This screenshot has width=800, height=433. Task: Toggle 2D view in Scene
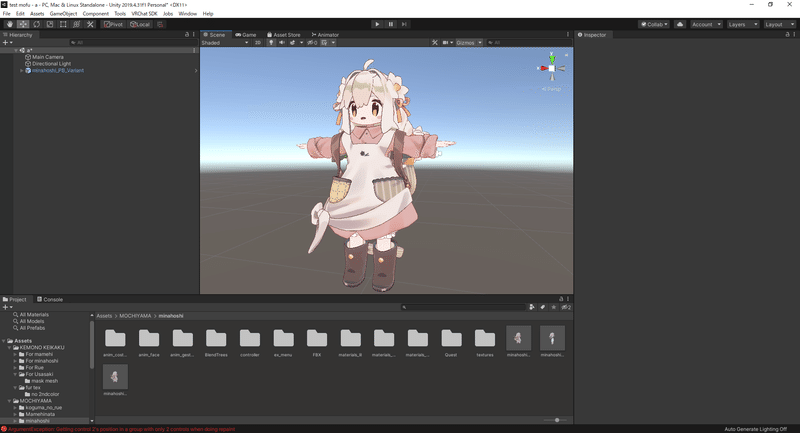[x=258, y=43]
